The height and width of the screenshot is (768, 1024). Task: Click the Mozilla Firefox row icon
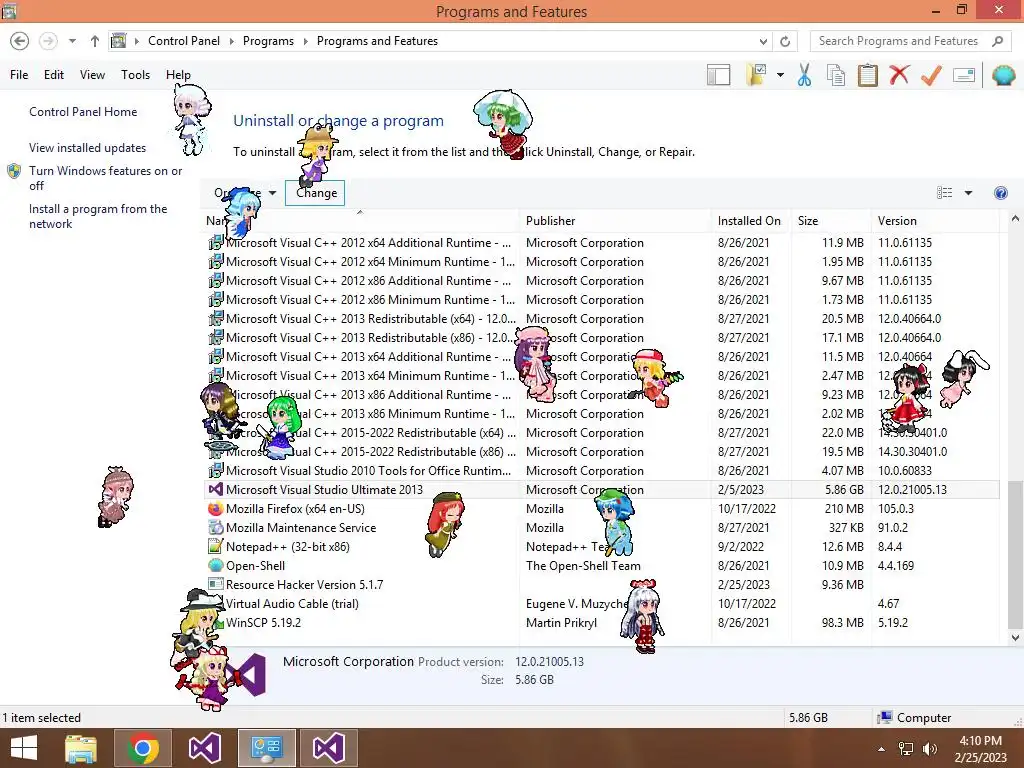click(x=215, y=509)
